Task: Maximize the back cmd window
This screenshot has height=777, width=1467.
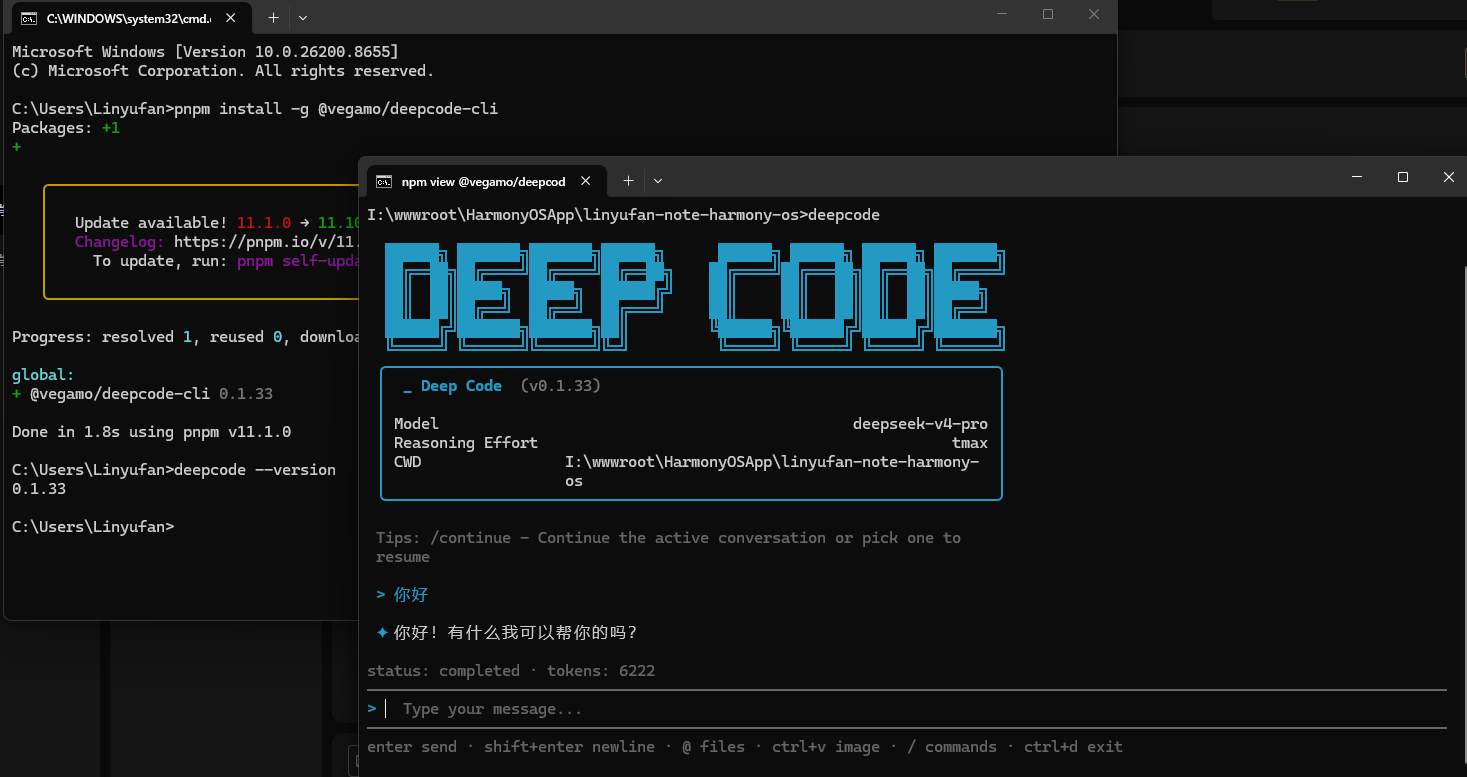Action: 1048,14
